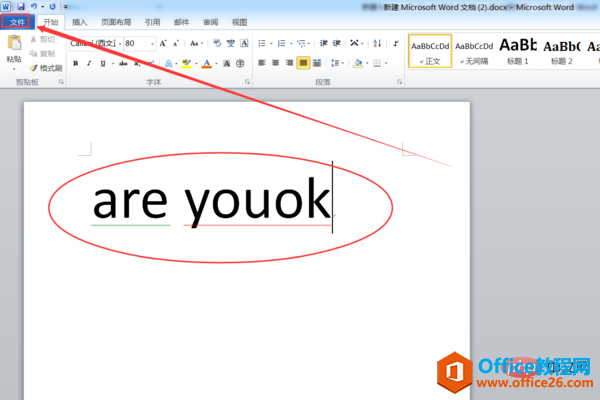Toggle the highlighted Justify alignment button

pyautogui.click(x=303, y=63)
